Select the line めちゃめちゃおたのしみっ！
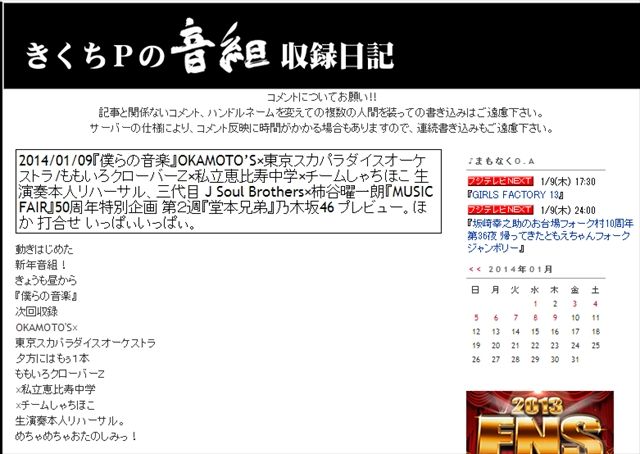This screenshot has width=640, height=454. coord(76,436)
